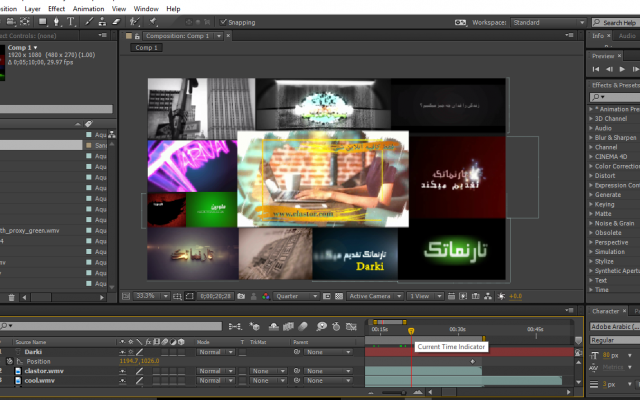The width and height of the screenshot is (640, 400).
Task: Open the Help menu
Action: pos(173,9)
